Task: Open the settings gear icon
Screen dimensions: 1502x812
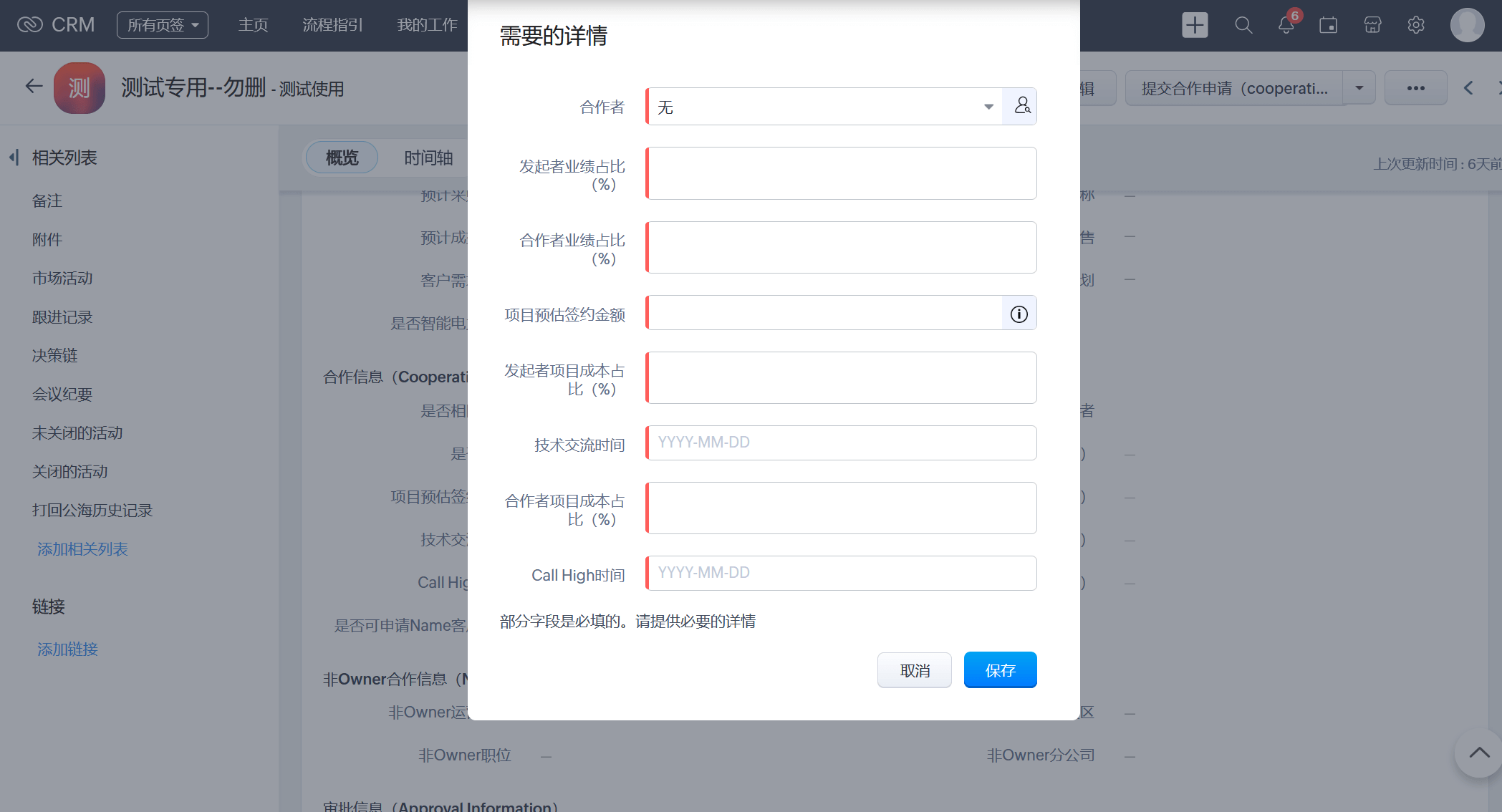Action: [x=1415, y=26]
